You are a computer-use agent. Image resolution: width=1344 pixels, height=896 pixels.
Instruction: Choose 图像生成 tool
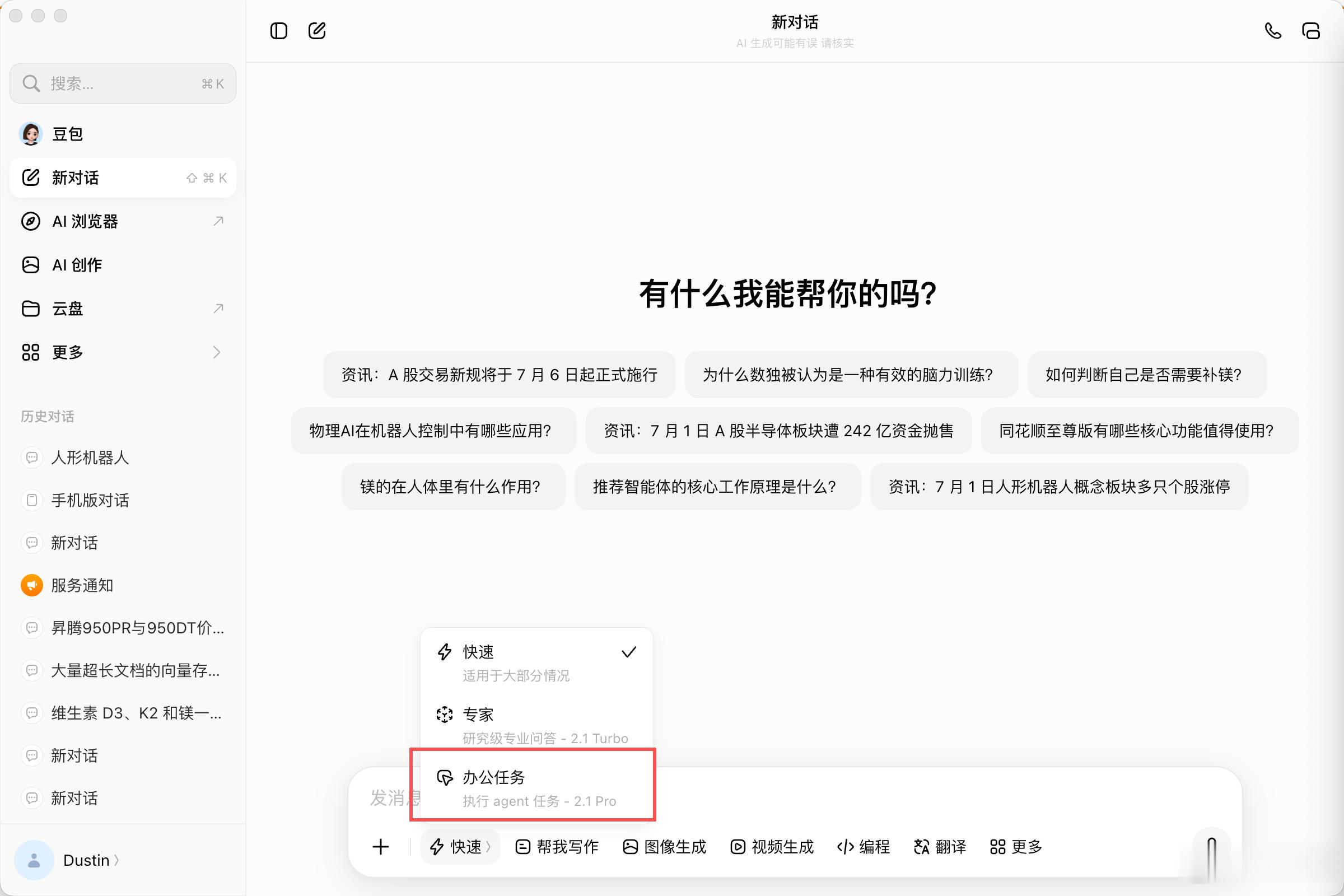[x=665, y=847]
